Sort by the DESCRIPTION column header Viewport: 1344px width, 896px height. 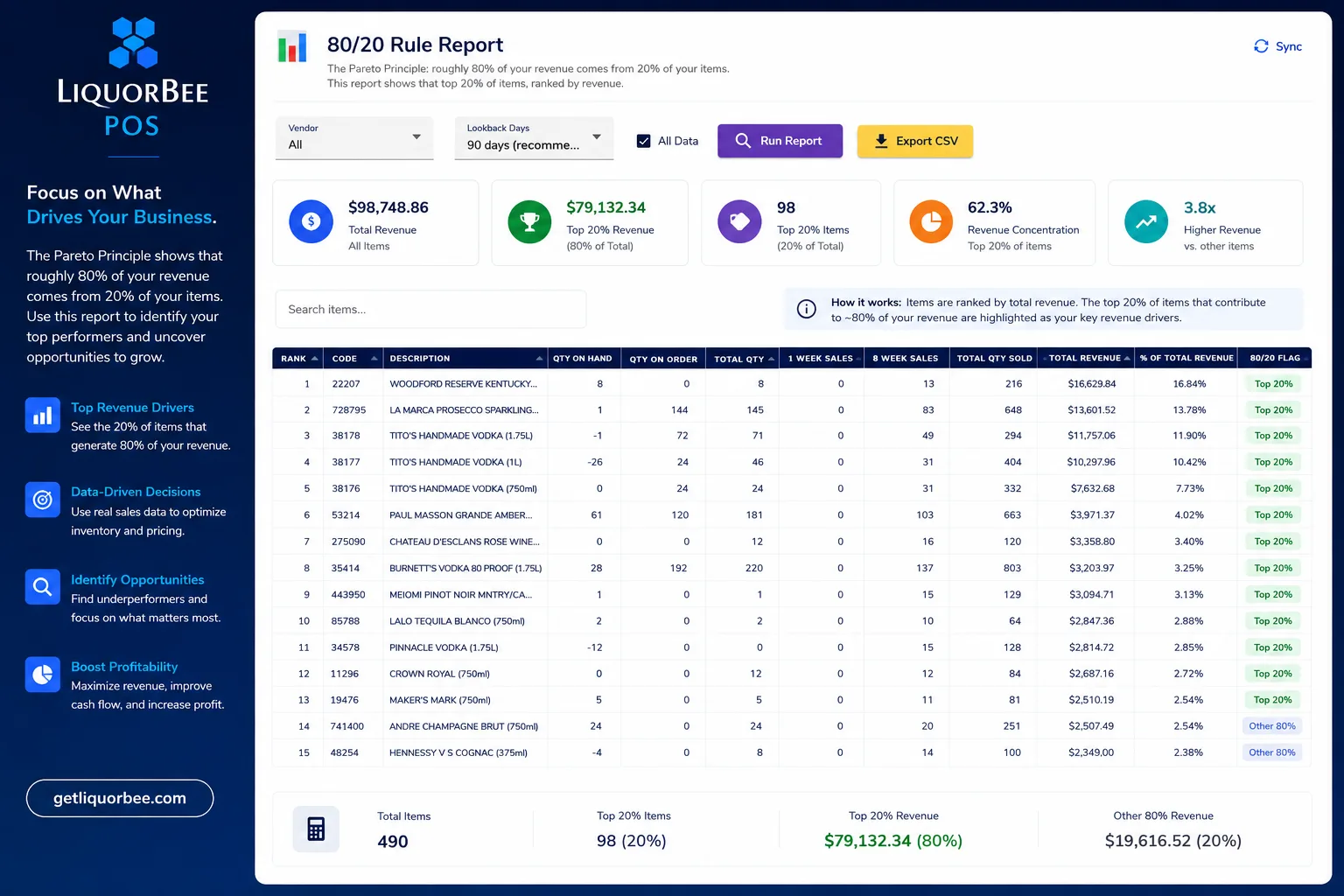coord(465,359)
